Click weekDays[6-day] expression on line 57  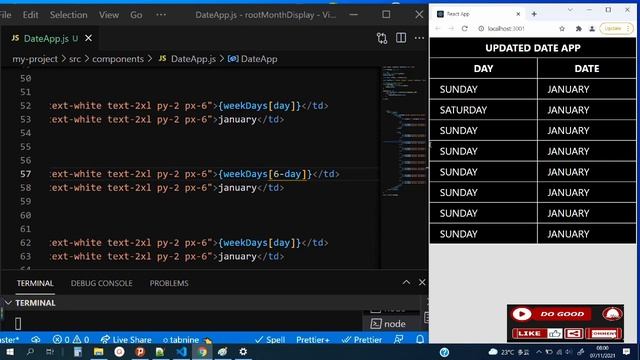tap(265, 174)
